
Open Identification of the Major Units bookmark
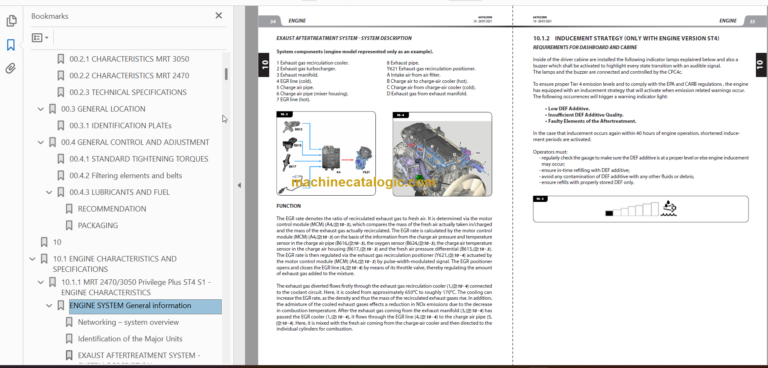(x=130, y=339)
